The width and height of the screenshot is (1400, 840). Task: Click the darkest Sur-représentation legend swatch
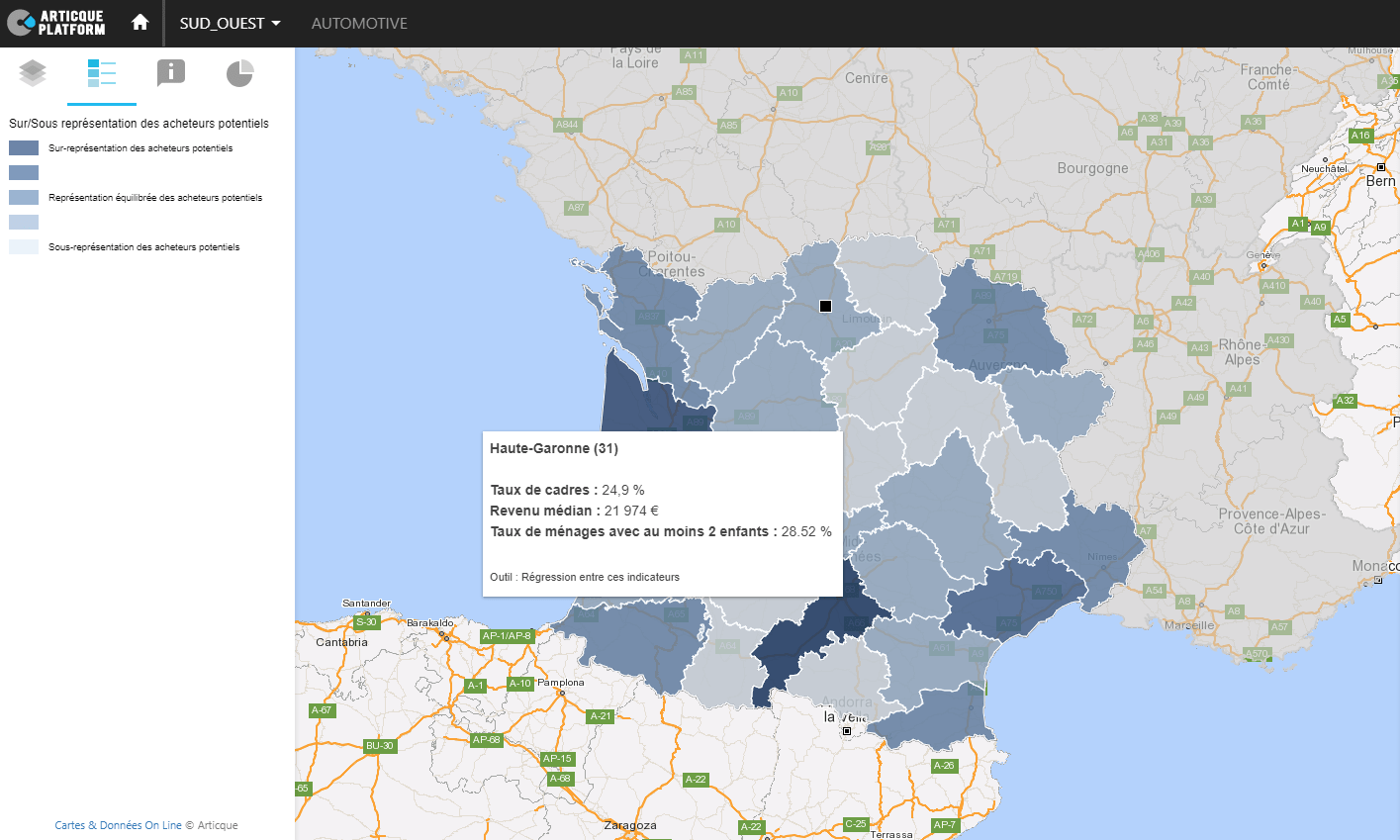coord(24,148)
